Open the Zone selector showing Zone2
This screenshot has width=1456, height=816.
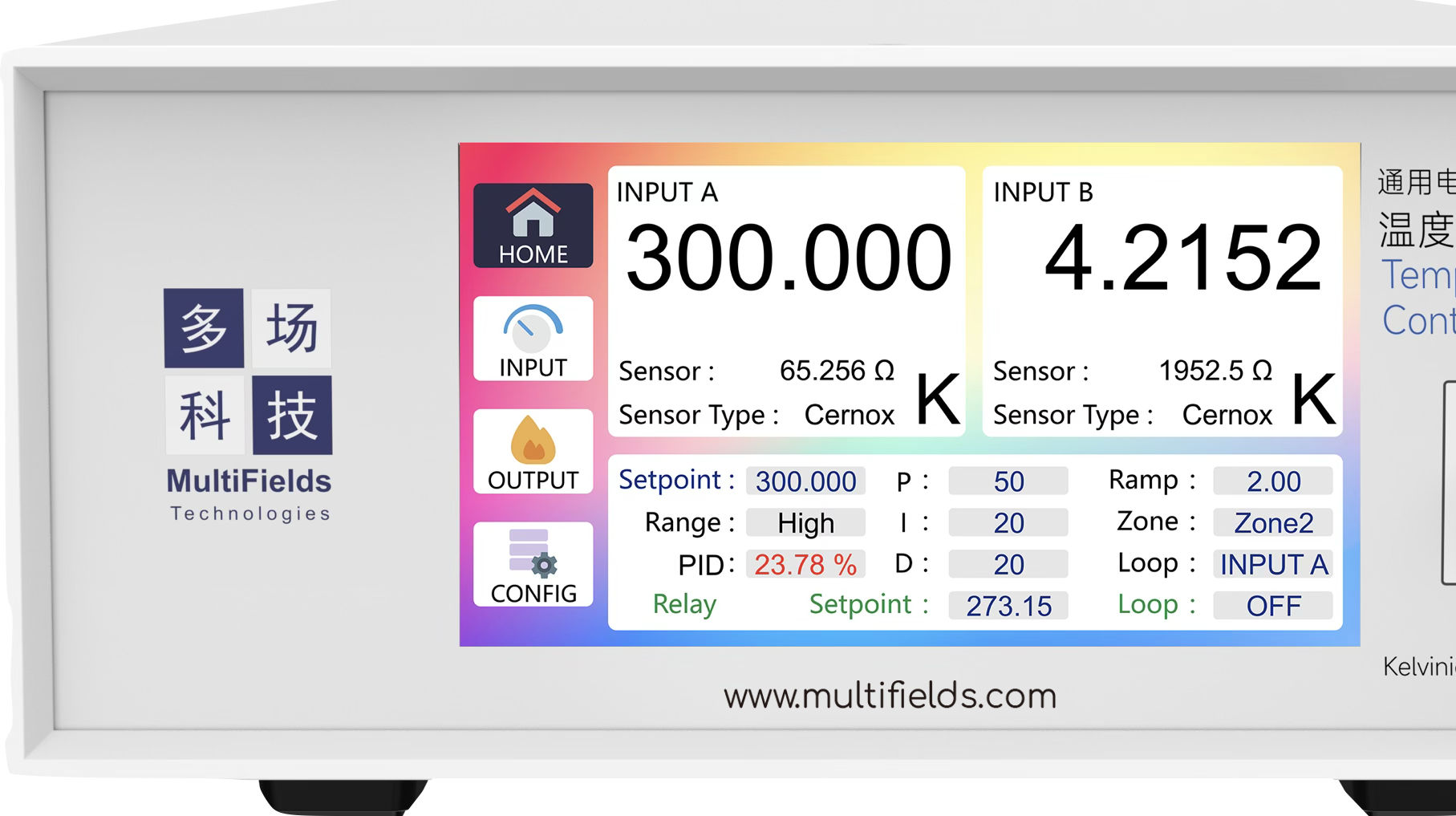click(x=1272, y=523)
